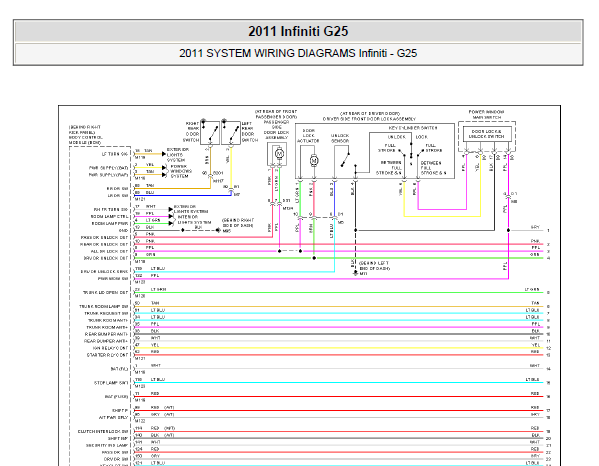Click the 'STARTER RLY CONT' pin label
This screenshot has width=599, height=466.
click(108, 355)
